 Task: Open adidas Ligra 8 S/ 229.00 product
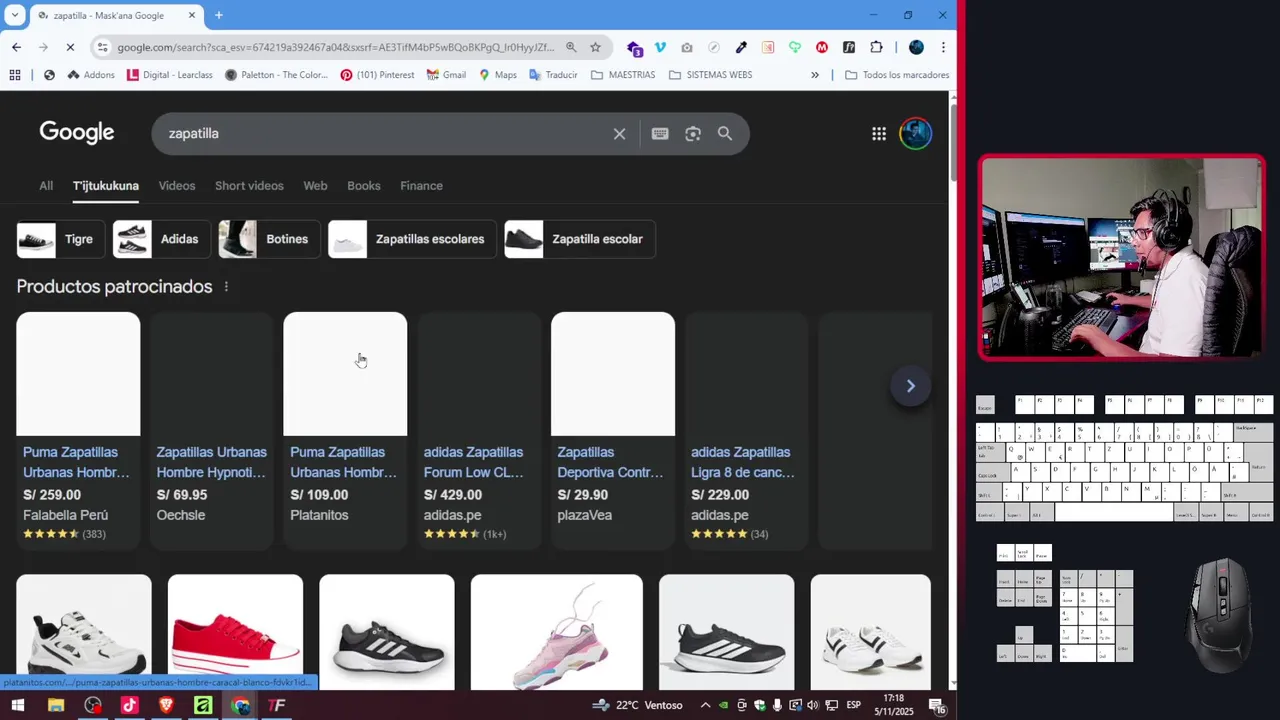[746, 430]
